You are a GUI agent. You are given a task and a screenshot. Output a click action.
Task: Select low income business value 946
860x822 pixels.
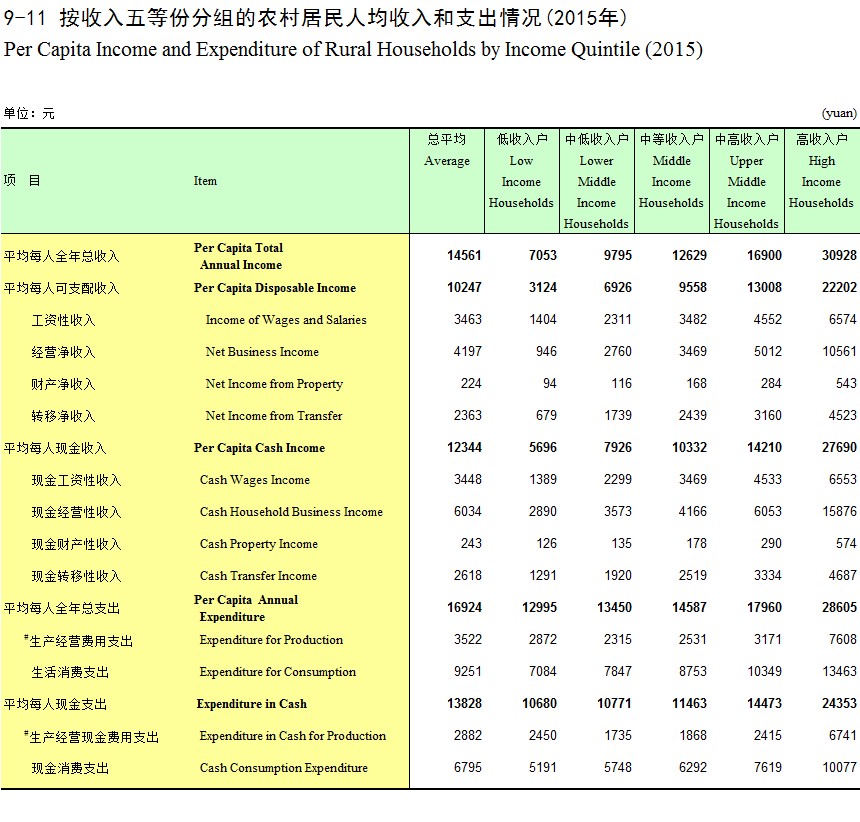coord(546,352)
